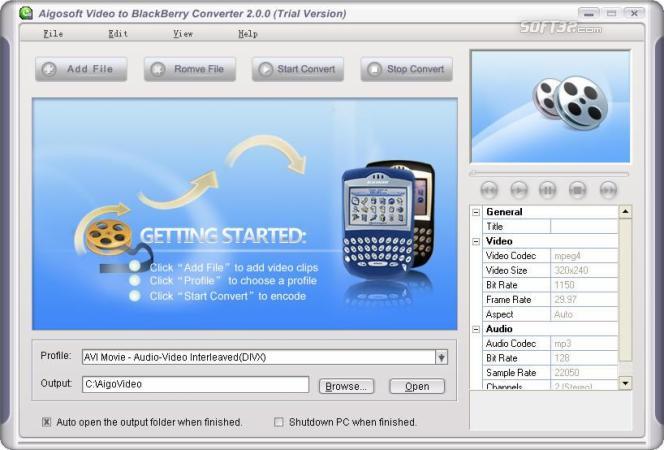664x450 pixels.
Task: Open the Help menu
Action: [248, 34]
